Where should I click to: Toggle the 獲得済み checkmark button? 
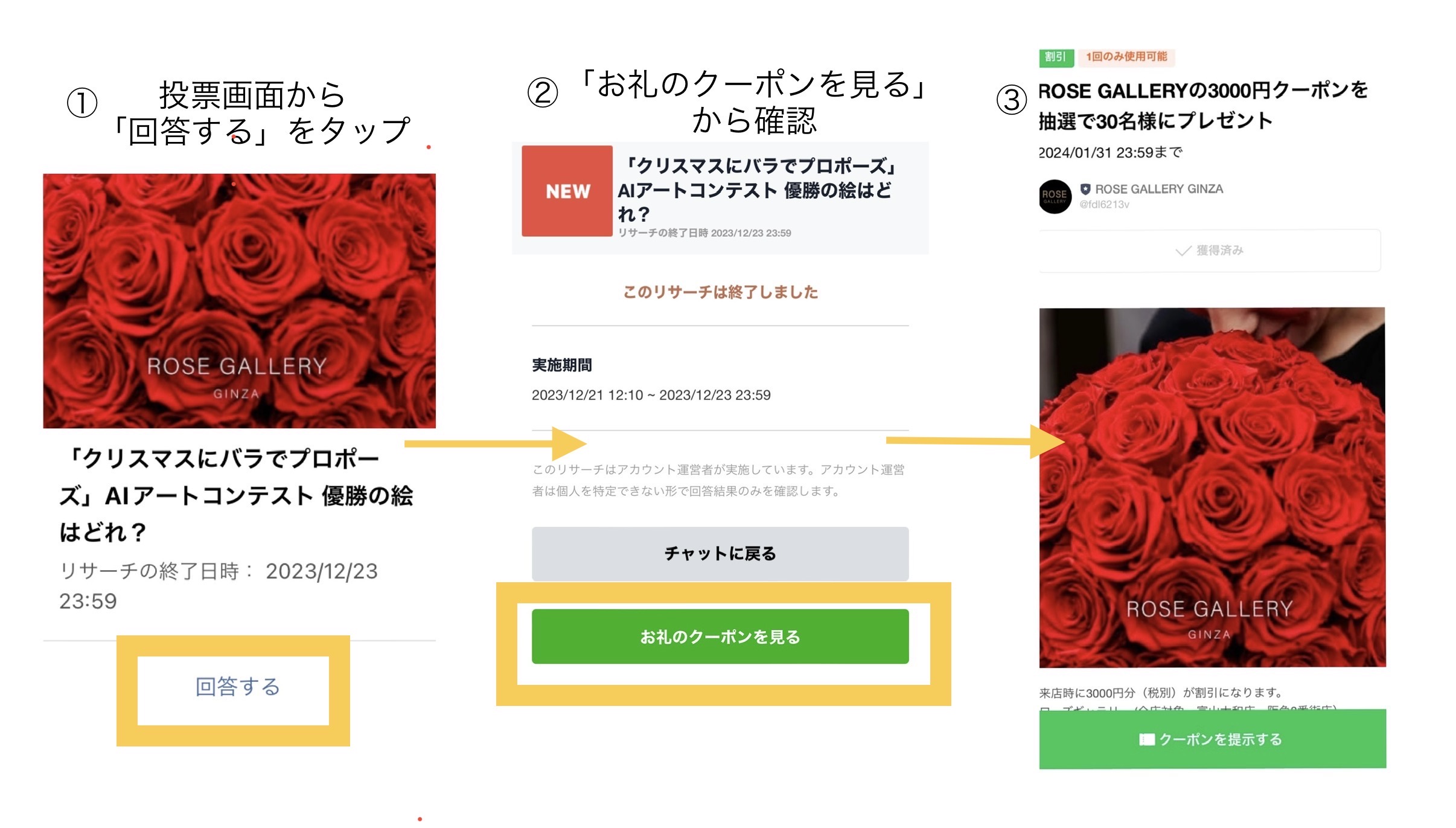[1210, 251]
